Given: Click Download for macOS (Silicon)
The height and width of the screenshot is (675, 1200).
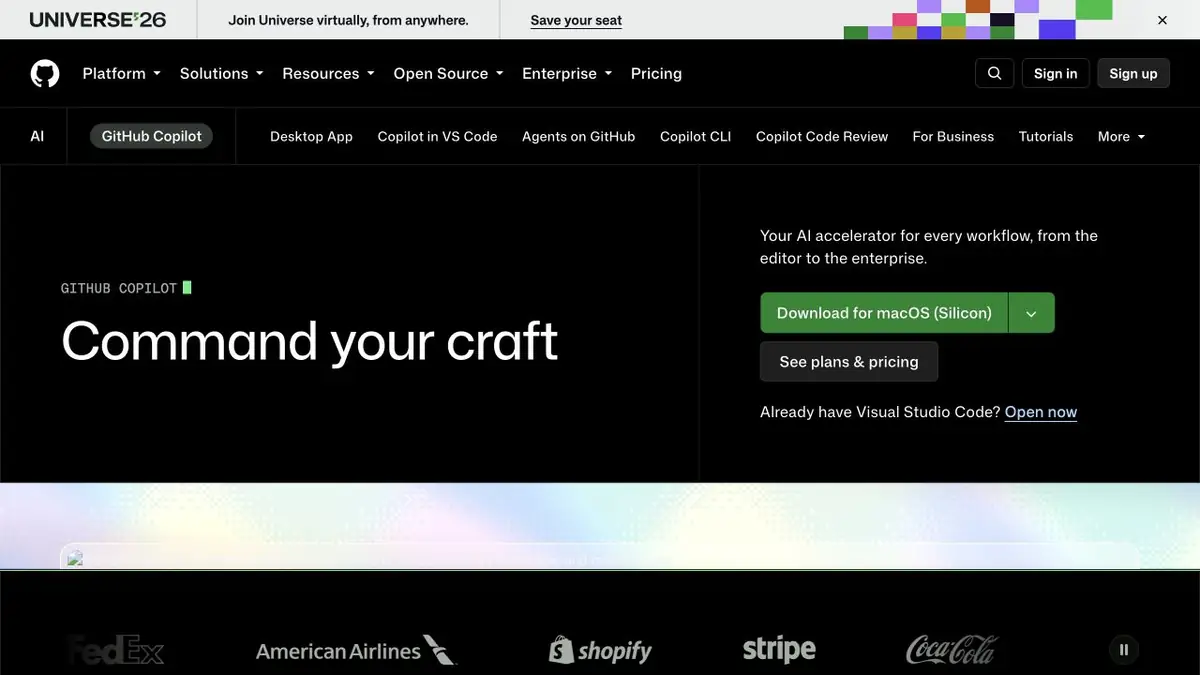Looking at the screenshot, I should pyautogui.click(x=884, y=313).
